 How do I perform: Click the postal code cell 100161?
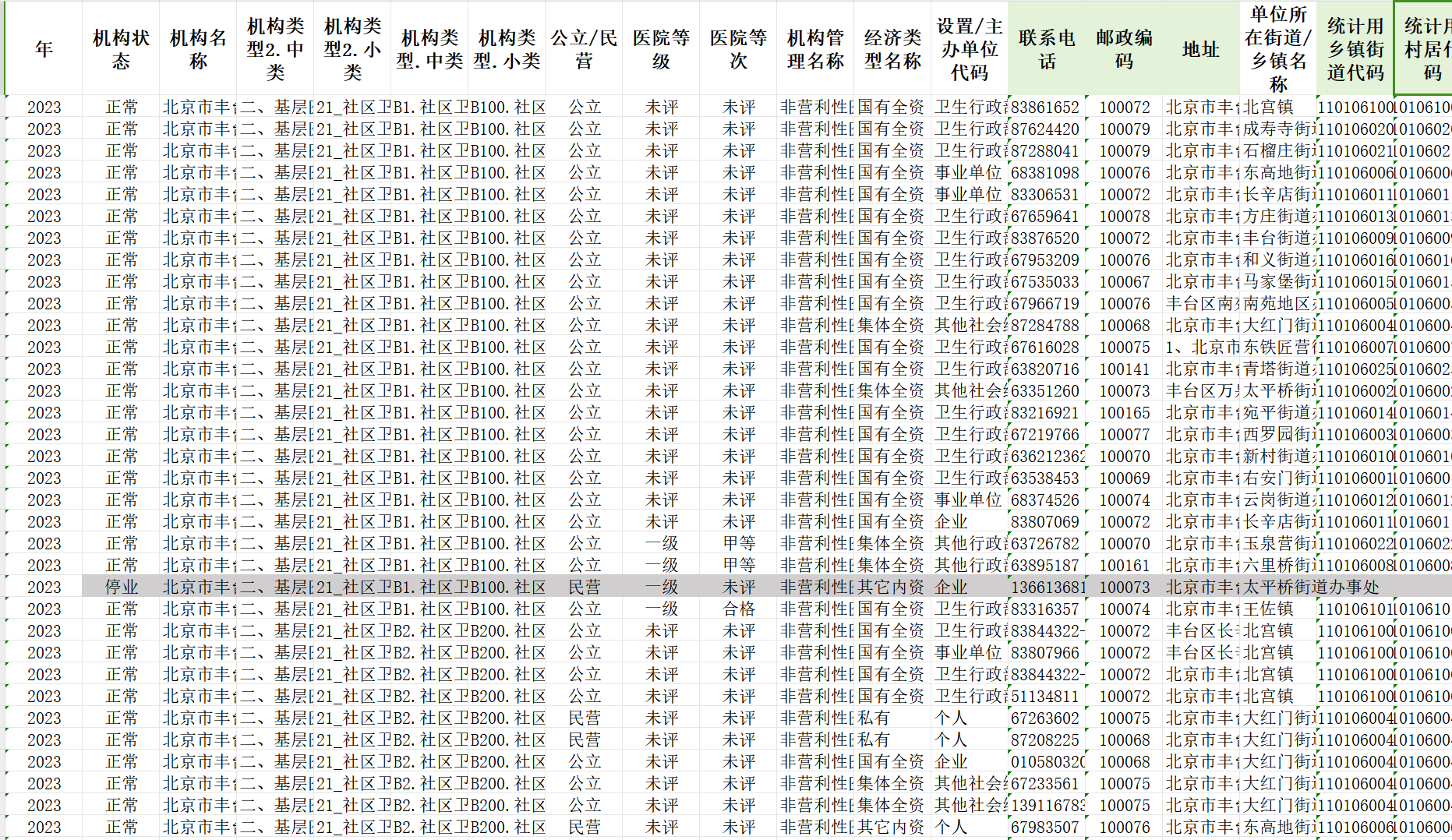(1123, 565)
